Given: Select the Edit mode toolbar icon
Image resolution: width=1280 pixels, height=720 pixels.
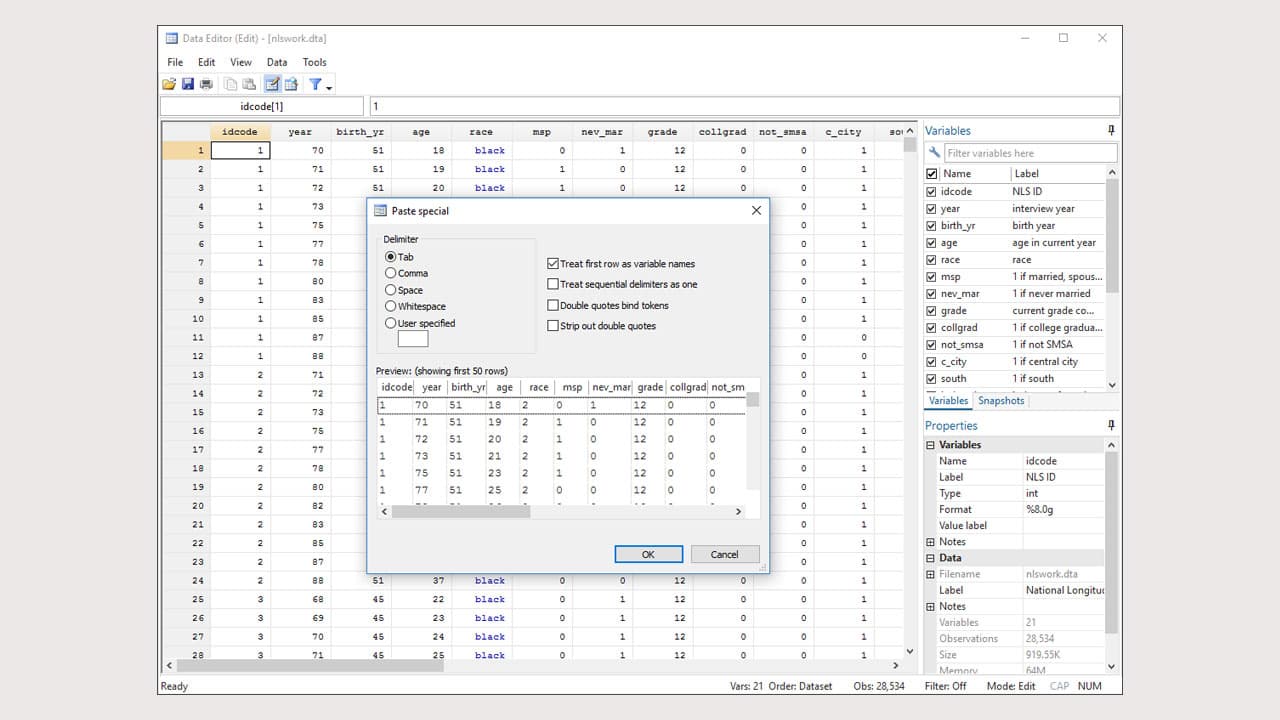Looking at the screenshot, I should click(271, 84).
